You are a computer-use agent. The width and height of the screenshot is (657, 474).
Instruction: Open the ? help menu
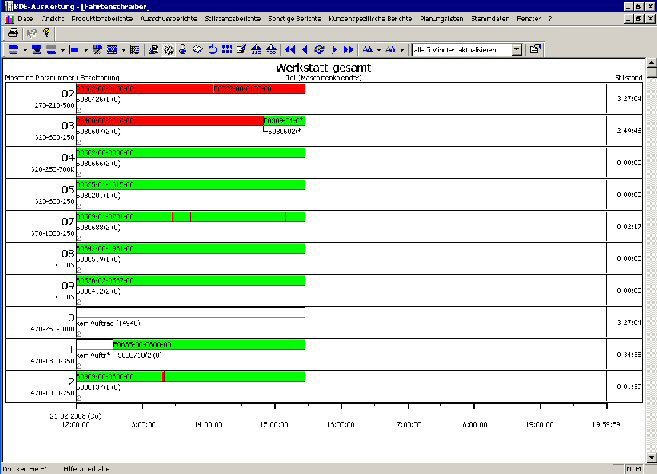[x=550, y=18]
